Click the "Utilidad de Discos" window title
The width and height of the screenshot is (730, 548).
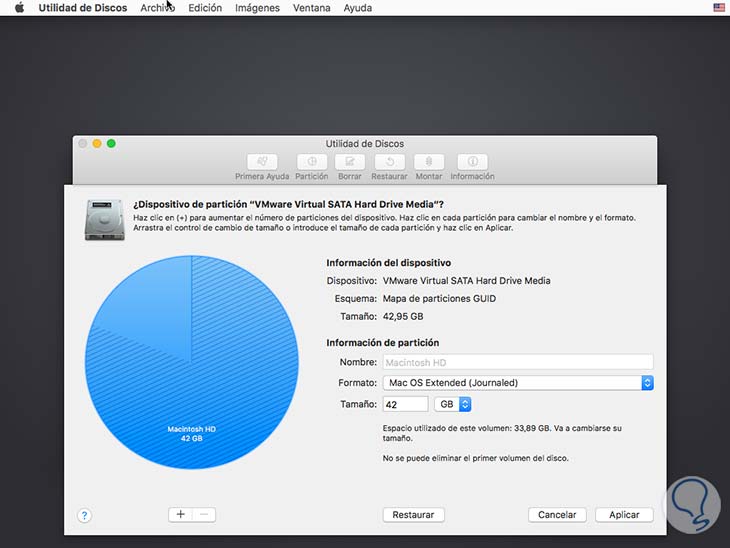365,144
